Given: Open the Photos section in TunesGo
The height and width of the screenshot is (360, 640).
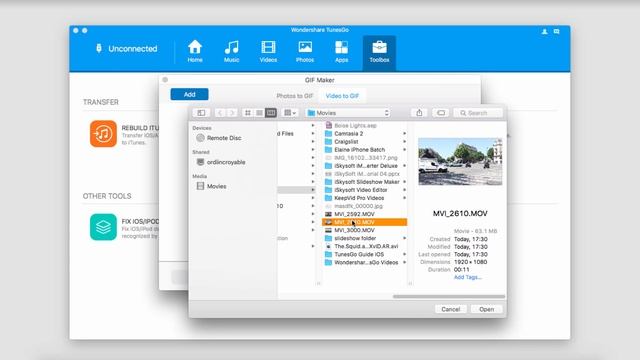Looking at the screenshot, I should (x=305, y=51).
